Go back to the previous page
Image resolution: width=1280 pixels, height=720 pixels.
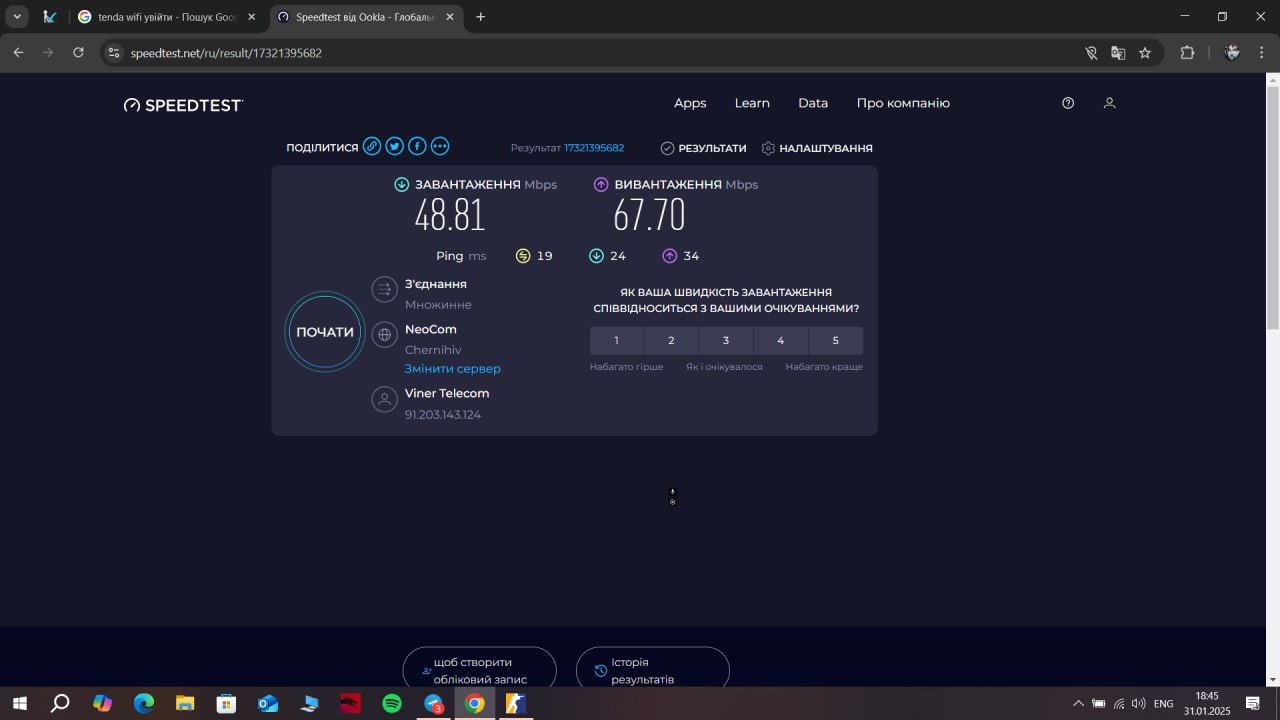coord(18,53)
